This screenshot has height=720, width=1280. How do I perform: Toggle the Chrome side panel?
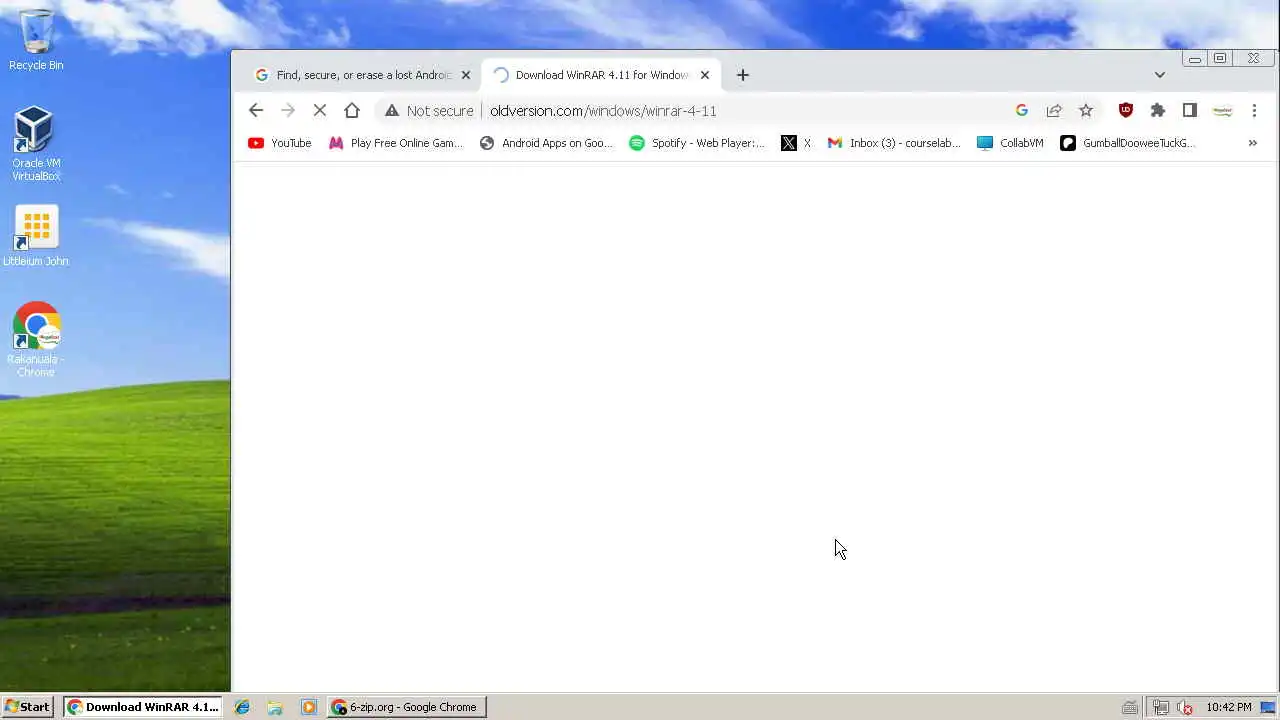pos(1190,111)
